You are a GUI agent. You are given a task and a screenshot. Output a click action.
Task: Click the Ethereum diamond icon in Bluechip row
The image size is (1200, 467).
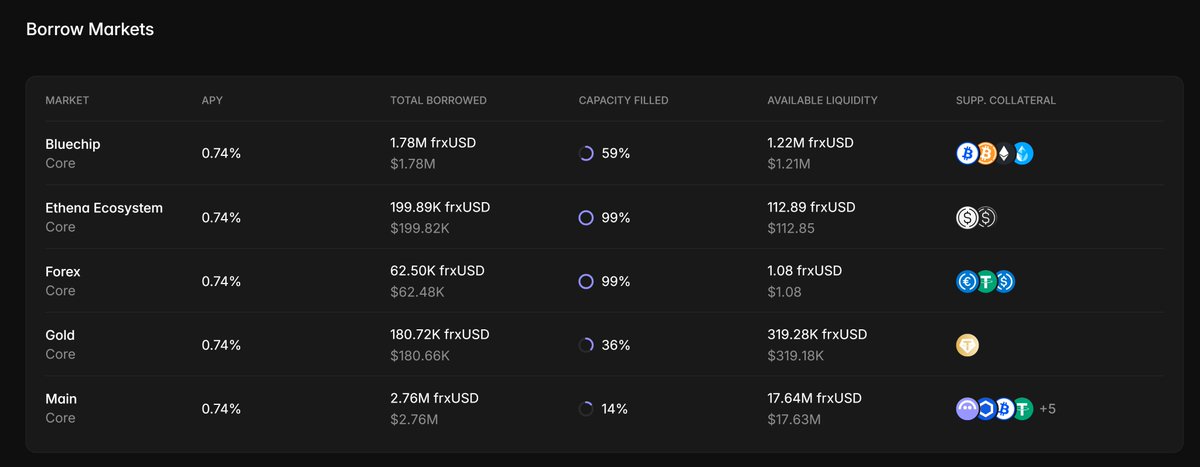point(1004,153)
